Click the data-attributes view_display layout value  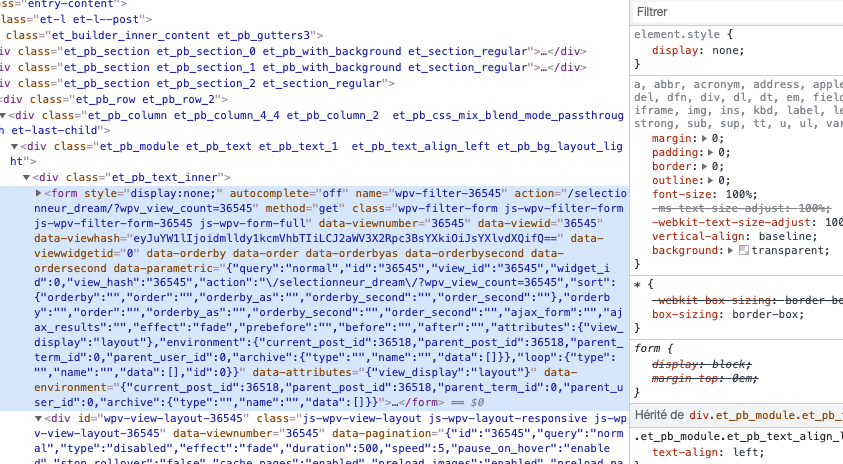(x=447, y=372)
